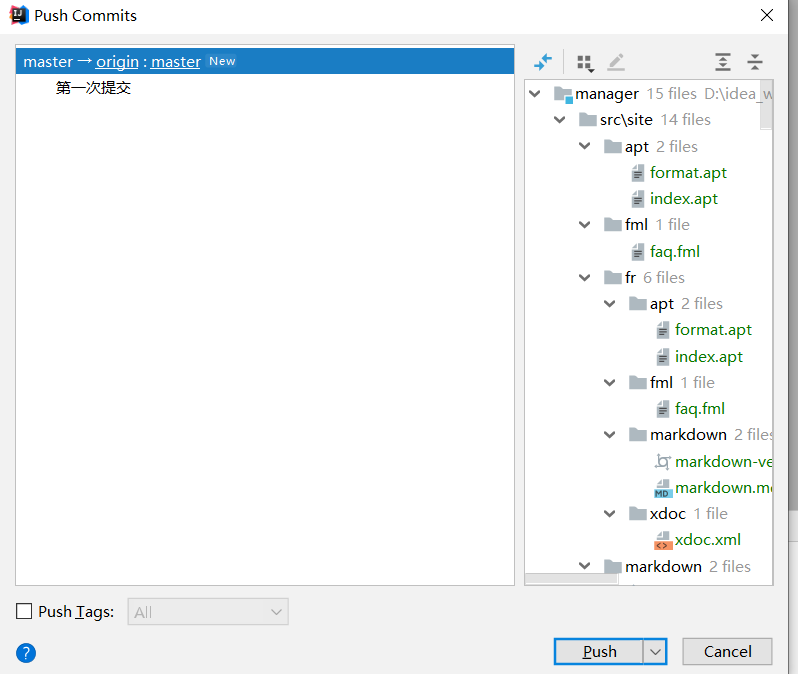Open the Push Tags All dropdown

point(208,612)
